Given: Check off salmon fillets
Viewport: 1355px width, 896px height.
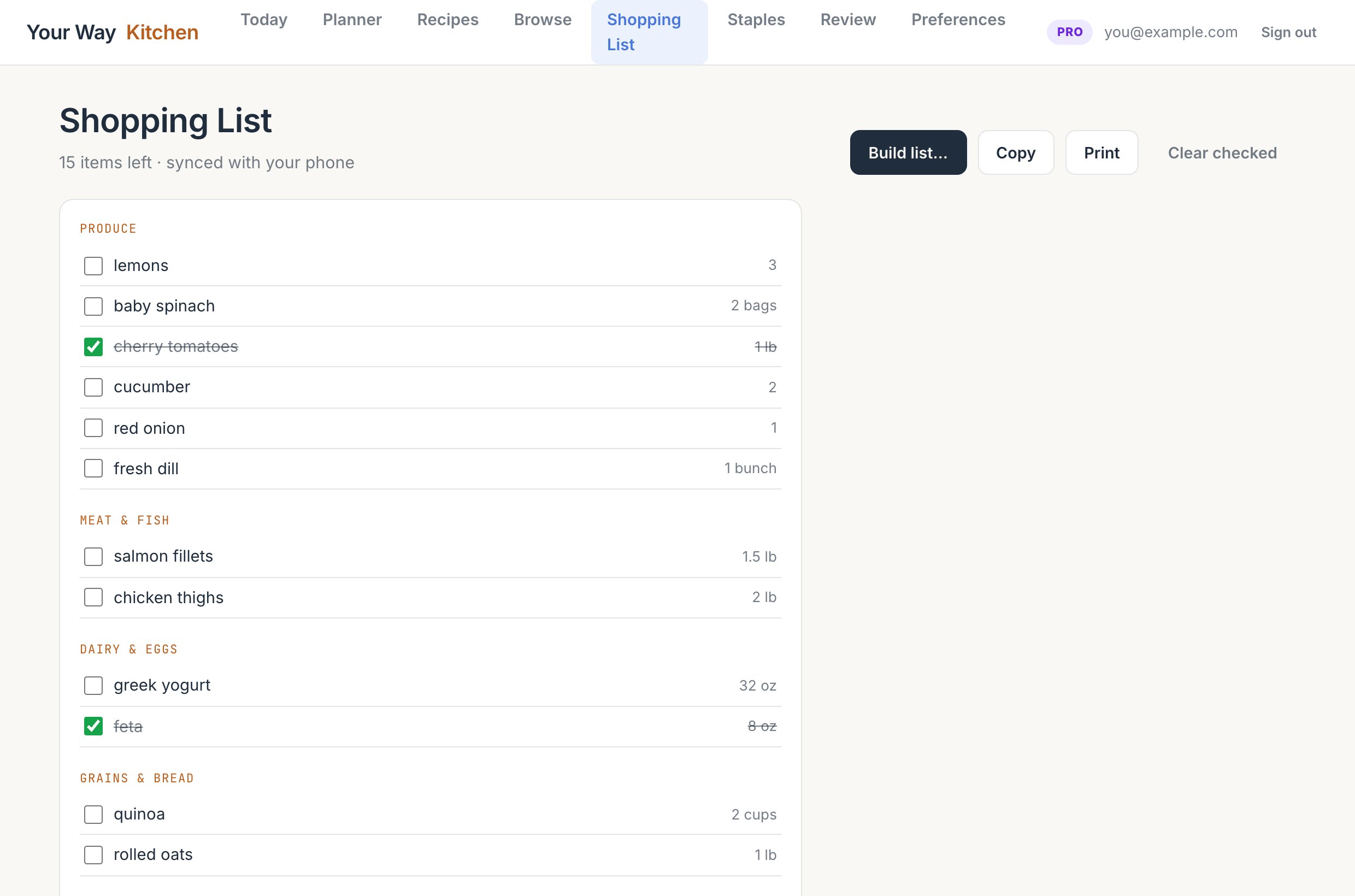Looking at the screenshot, I should pos(93,557).
